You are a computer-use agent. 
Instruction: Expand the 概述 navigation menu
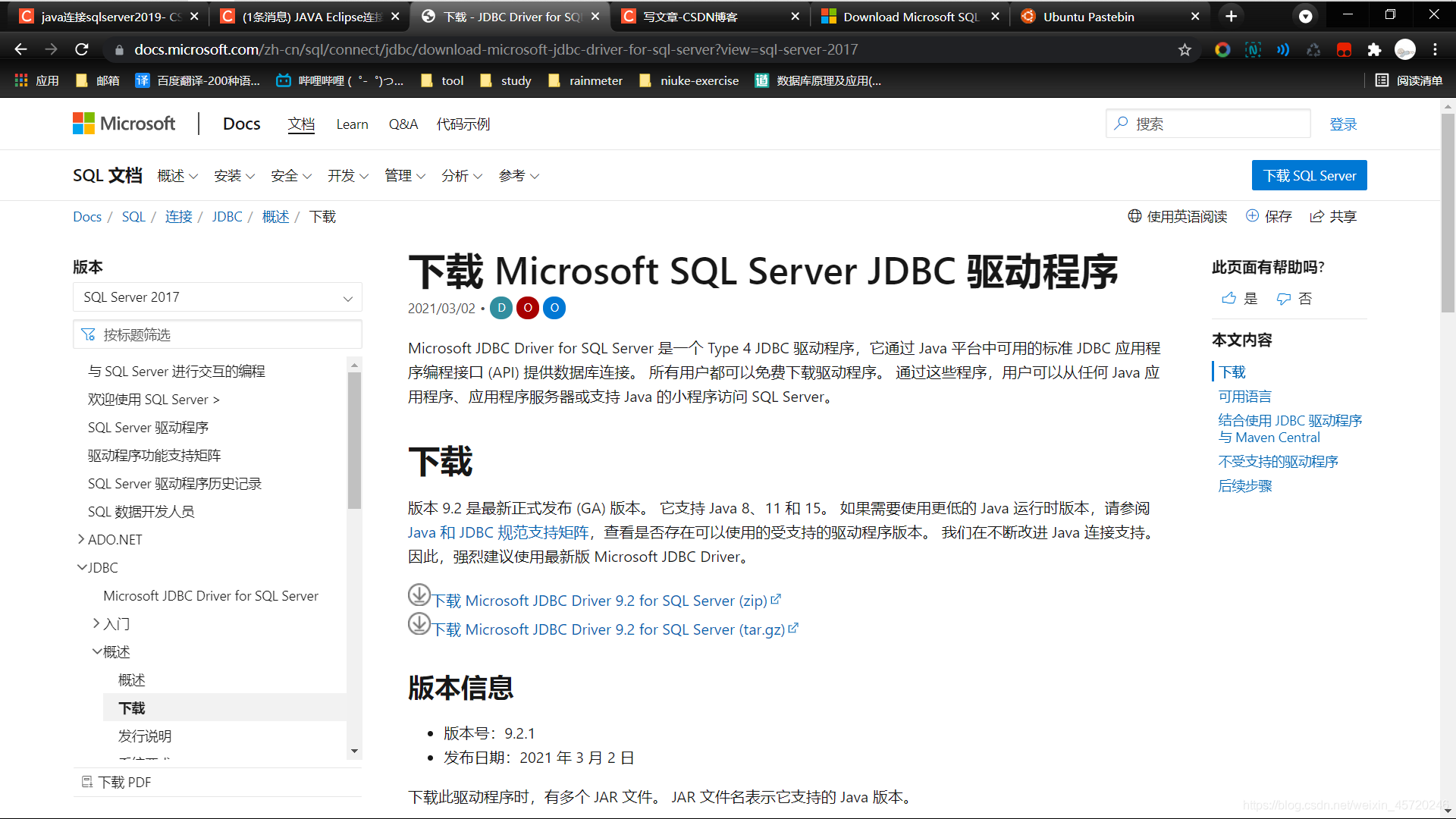pos(177,176)
